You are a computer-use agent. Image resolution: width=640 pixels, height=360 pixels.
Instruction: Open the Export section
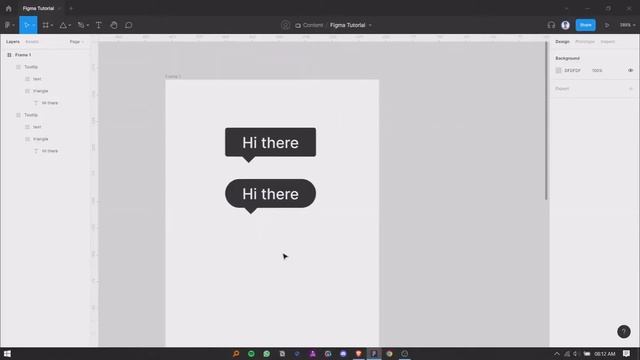point(562,89)
